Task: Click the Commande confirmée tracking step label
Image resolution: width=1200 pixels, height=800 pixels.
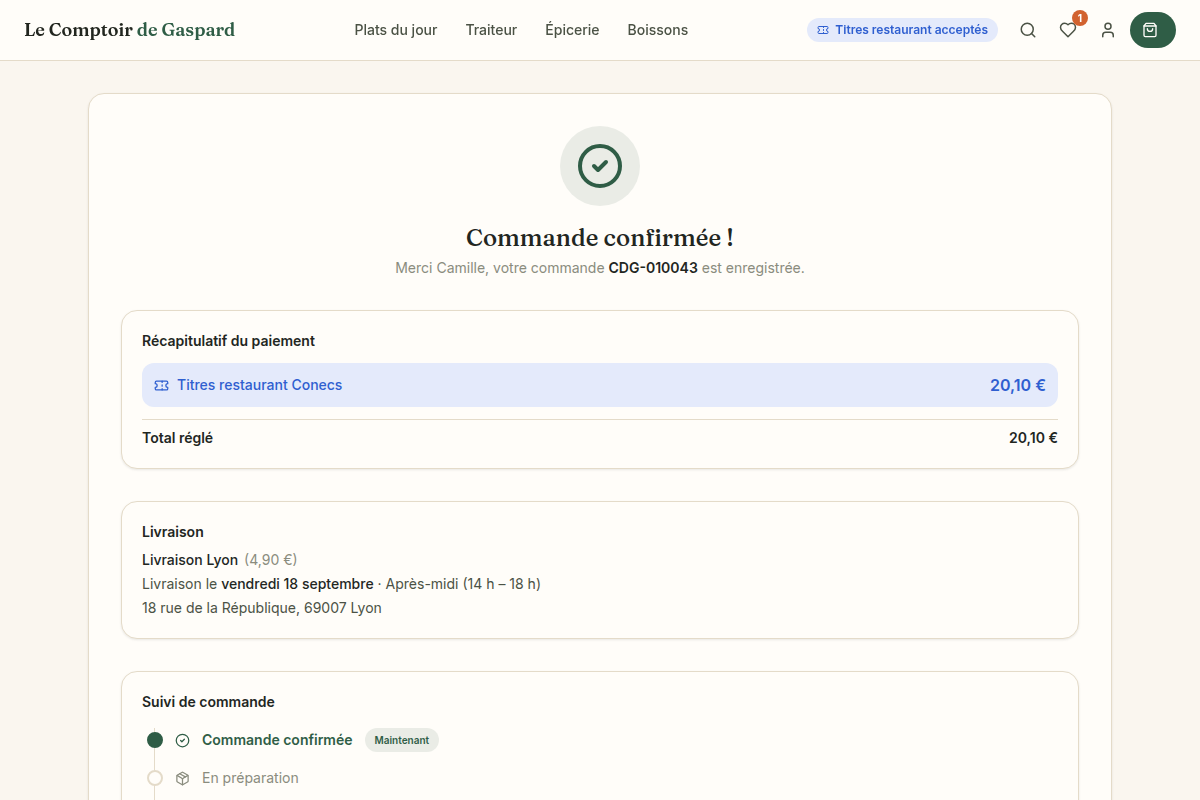Action: click(277, 740)
